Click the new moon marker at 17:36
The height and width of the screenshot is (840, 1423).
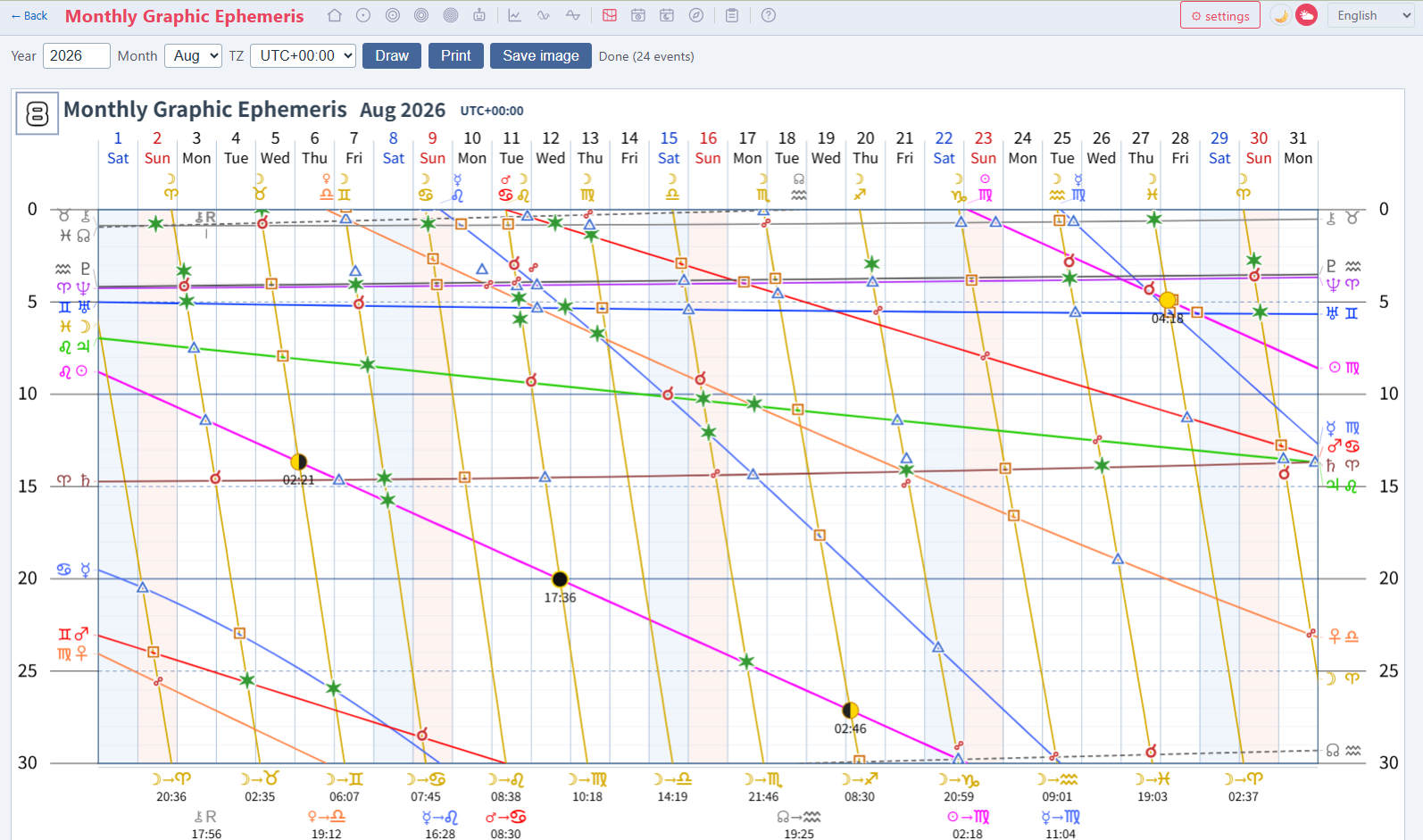click(560, 579)
